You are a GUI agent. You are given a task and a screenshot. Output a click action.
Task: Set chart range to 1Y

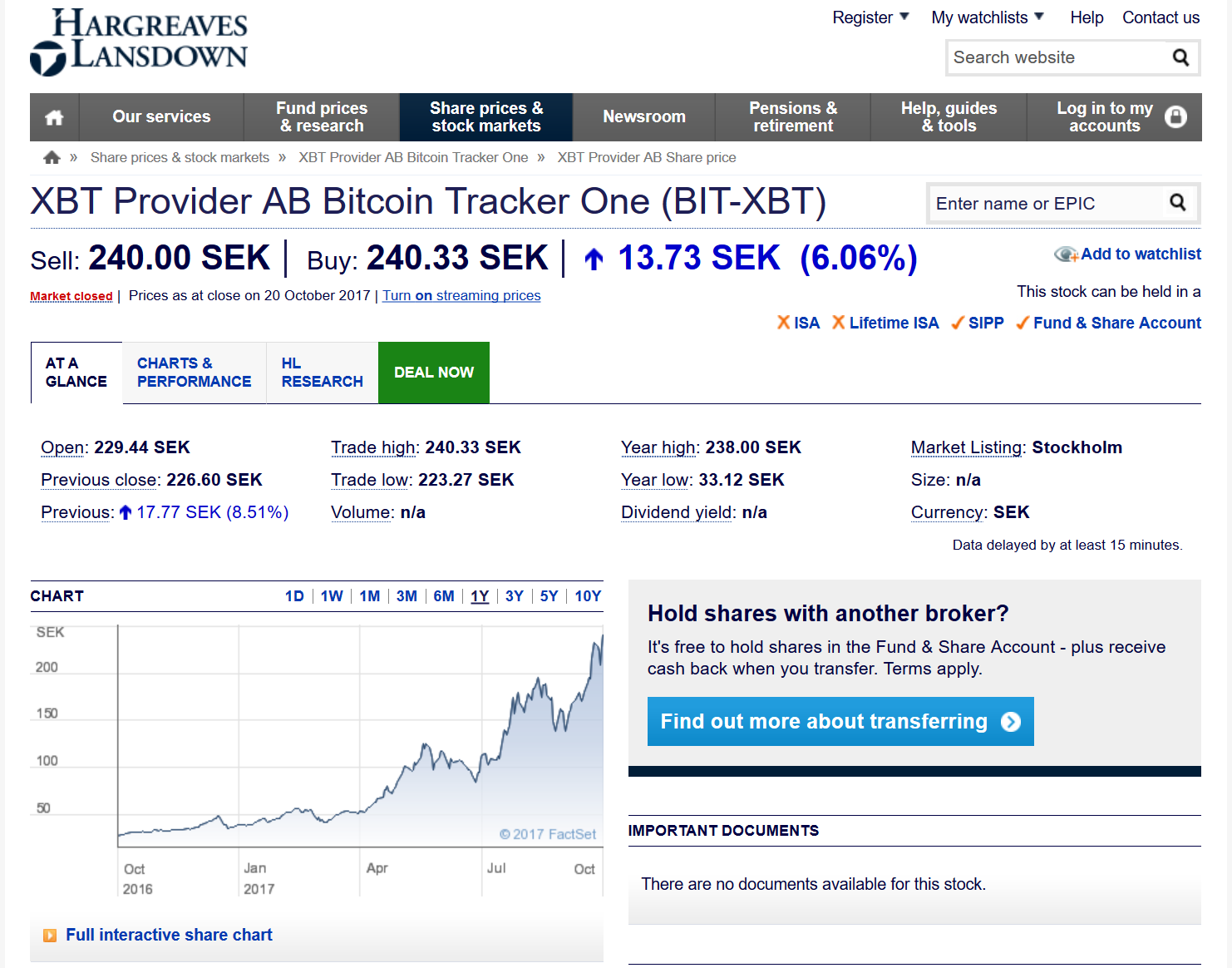point(480,596)
